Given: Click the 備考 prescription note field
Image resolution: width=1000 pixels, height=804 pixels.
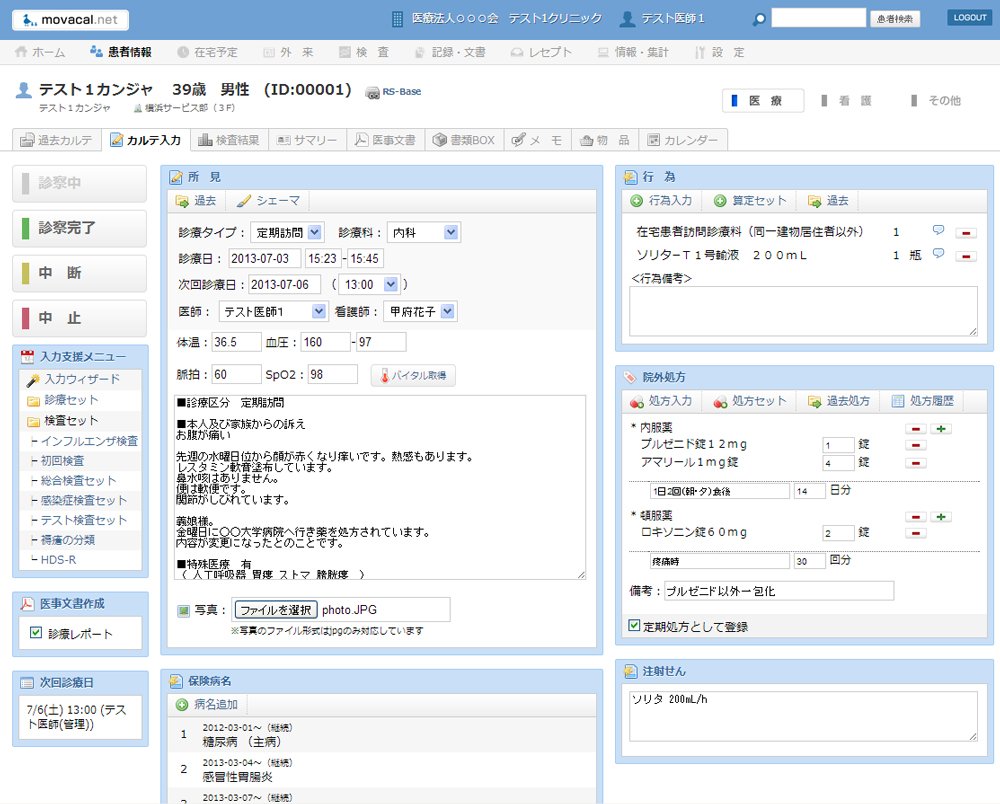Looking at the screenshot, I should (x=779, y=591).
